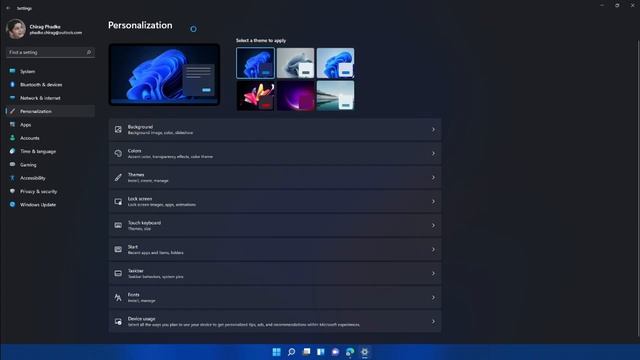Click the Find a setting search box
The image size is (640, 360).
(51, 52)
